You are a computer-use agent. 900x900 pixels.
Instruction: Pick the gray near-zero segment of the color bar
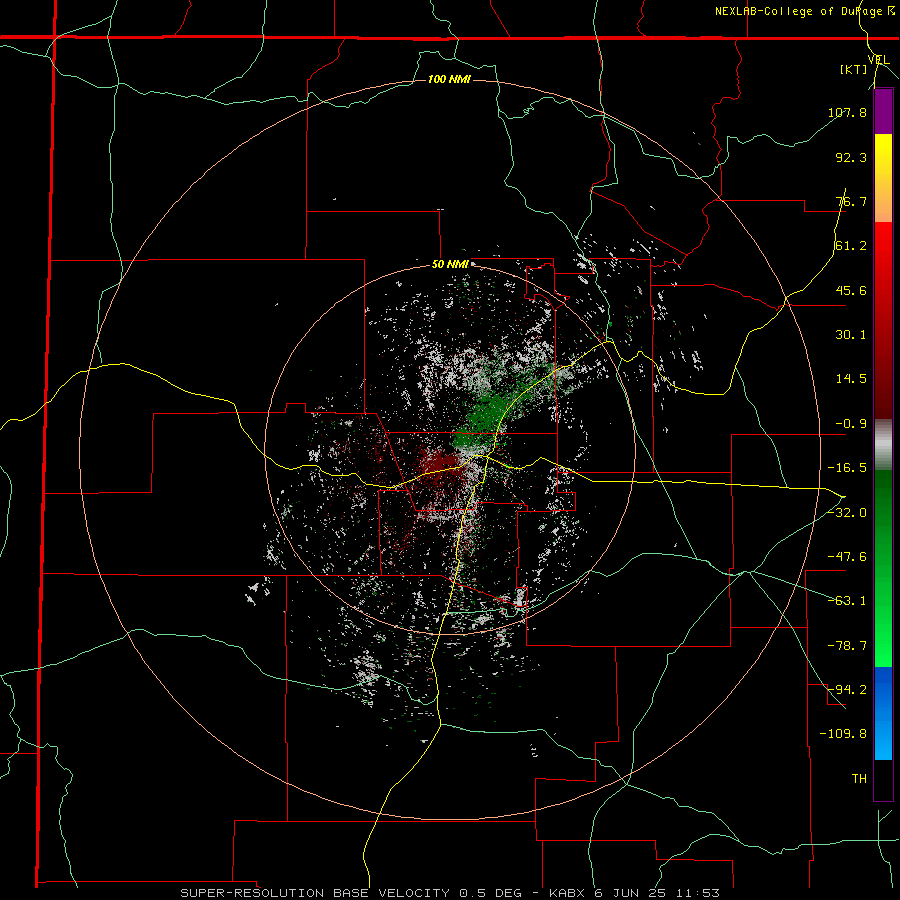click(x=883, y=445)
